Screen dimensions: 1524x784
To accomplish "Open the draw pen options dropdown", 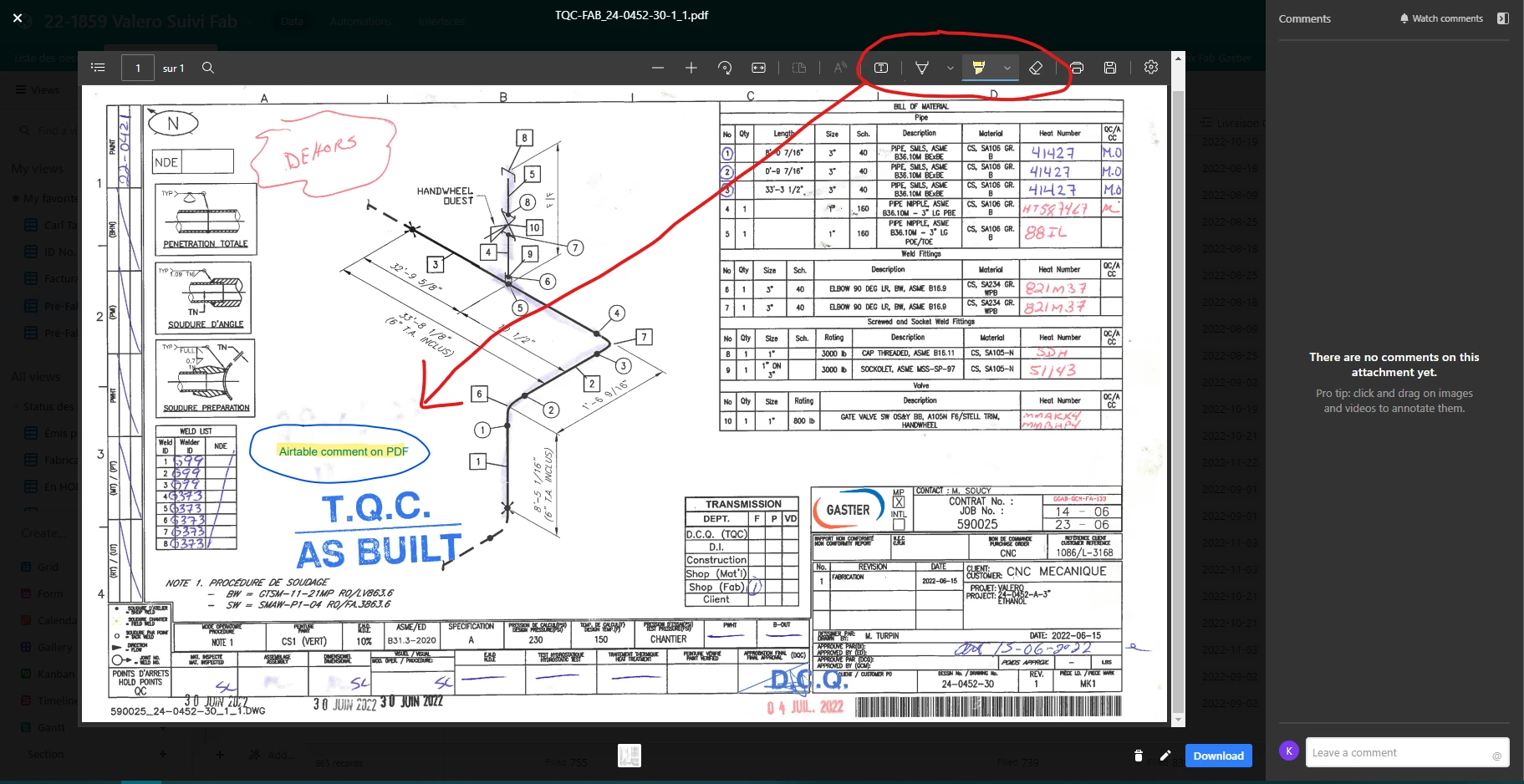I will coord(950,68).
